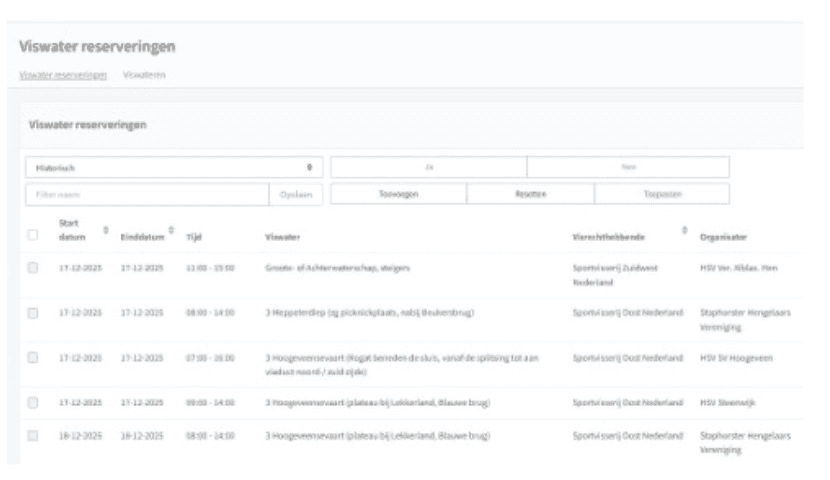
Task: Choose the Ja option
Action: 428,167
